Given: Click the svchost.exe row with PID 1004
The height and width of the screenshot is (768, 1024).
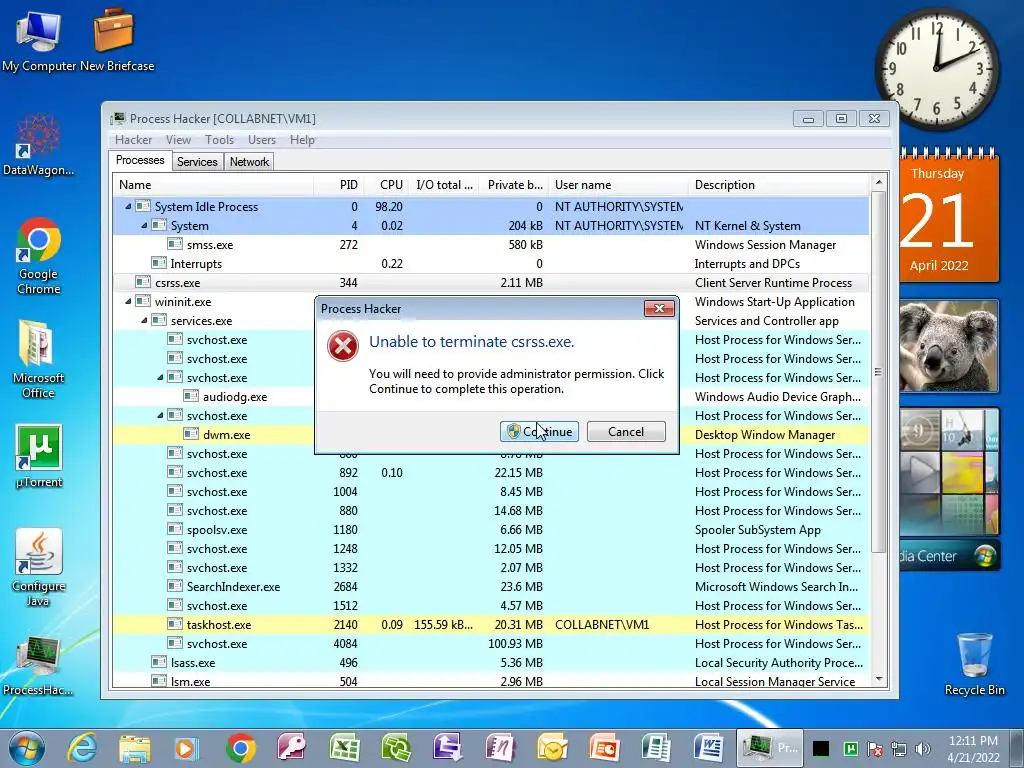Looking at the screenshot, I should click(491, 492).
